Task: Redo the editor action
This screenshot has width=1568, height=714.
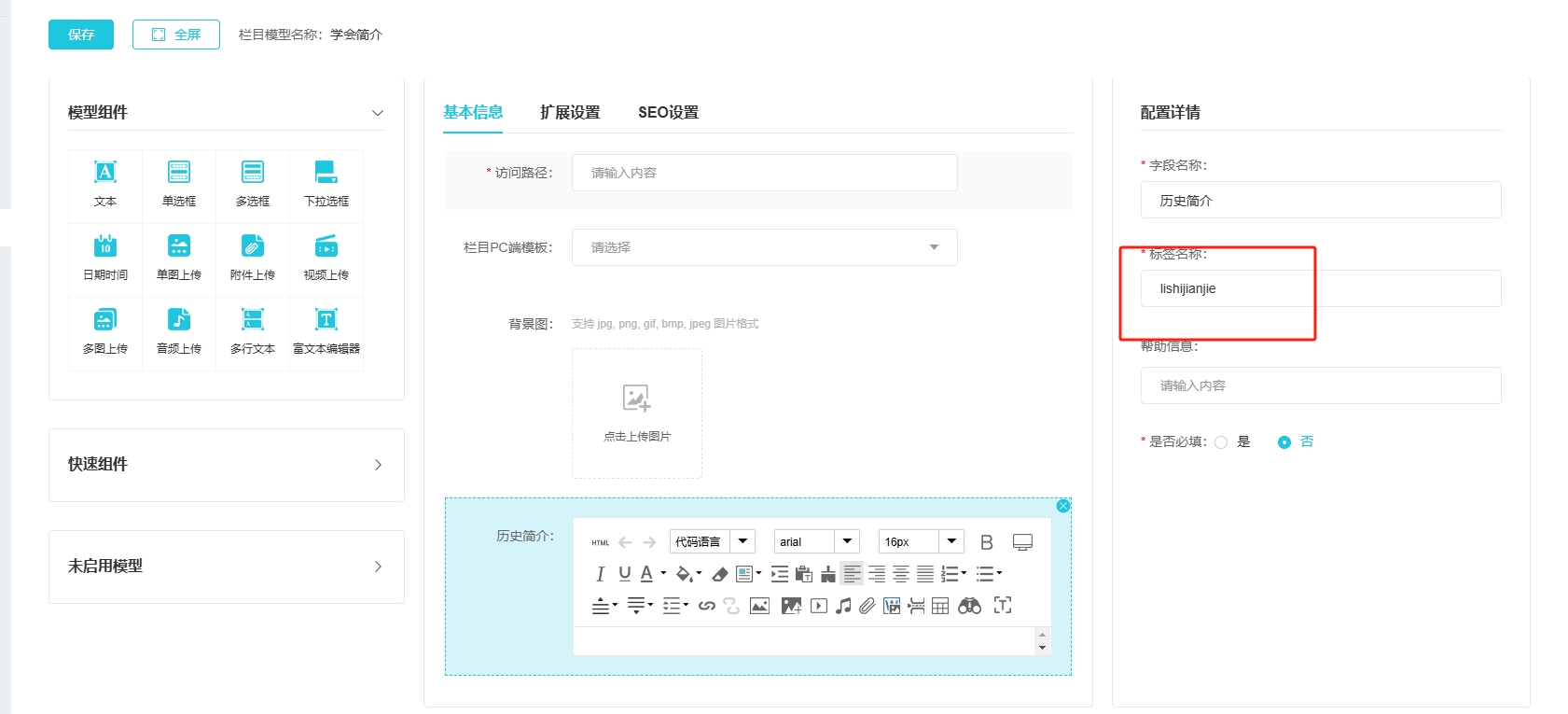Action: click(649, 542)
